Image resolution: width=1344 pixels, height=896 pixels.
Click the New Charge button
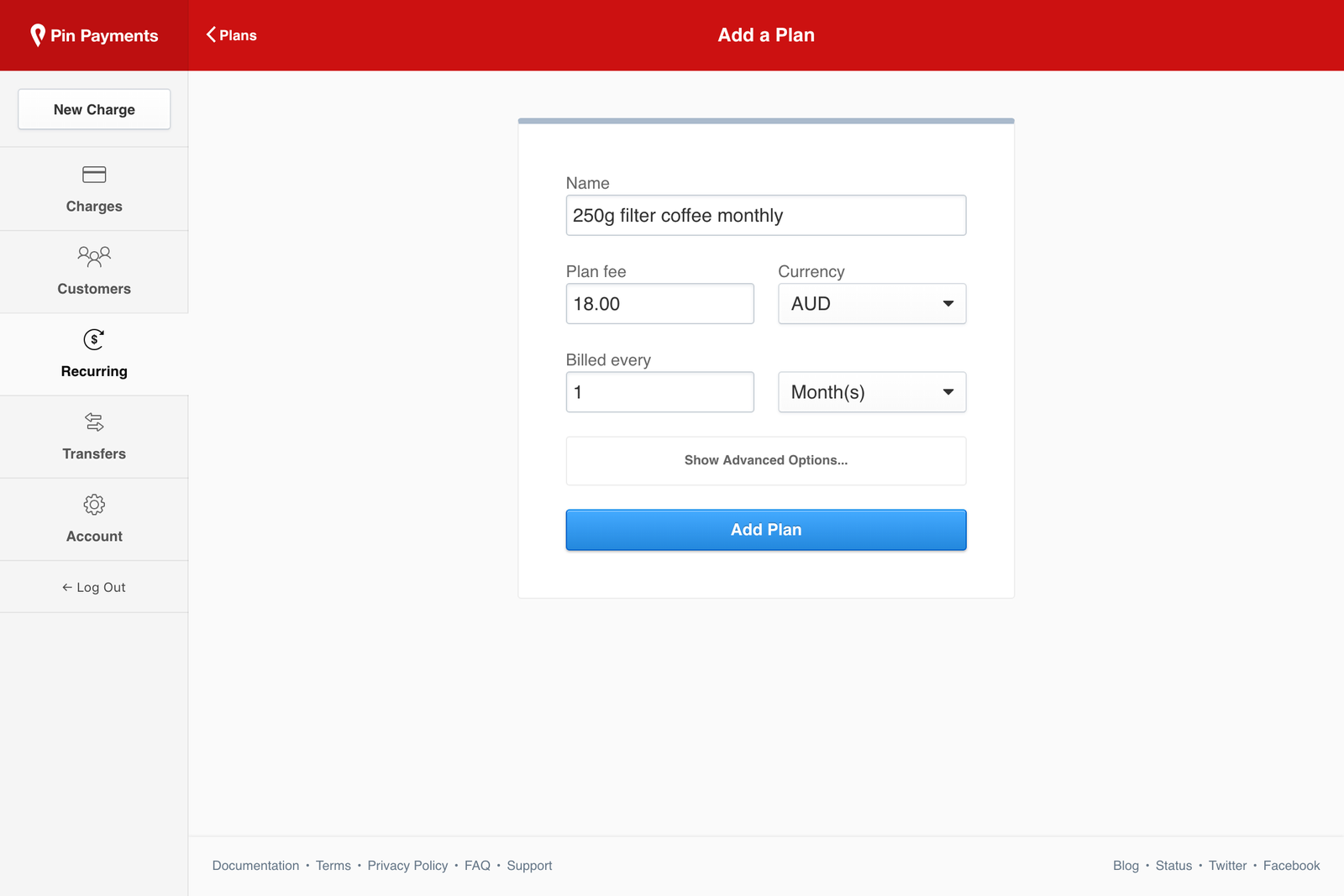94,109
